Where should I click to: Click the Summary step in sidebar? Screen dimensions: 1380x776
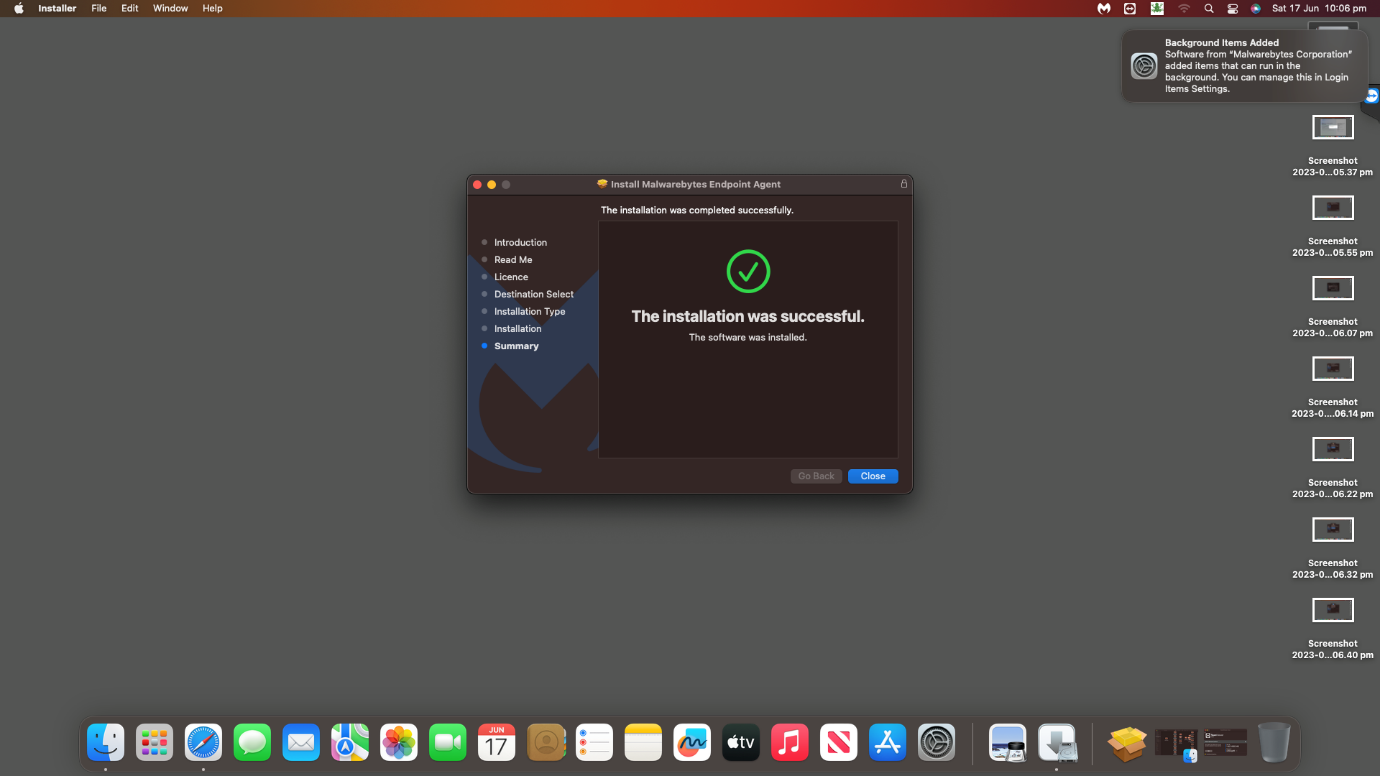tap(516, 346)
